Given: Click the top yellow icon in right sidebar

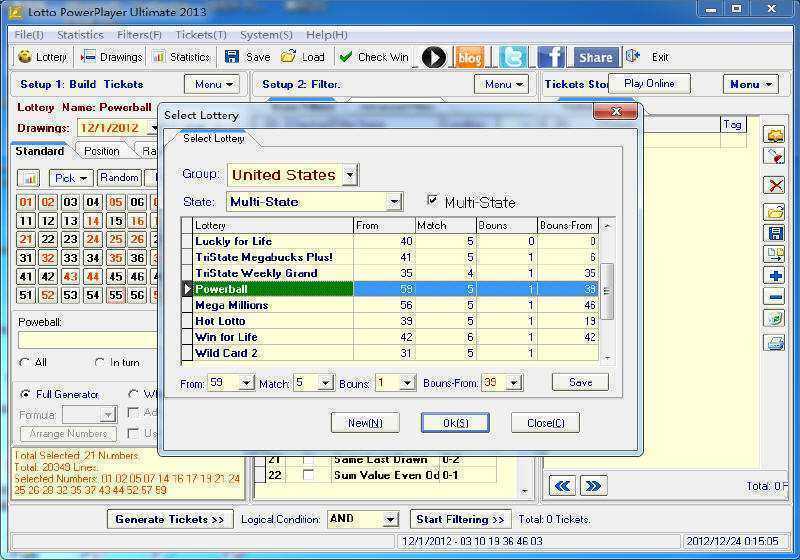Looking at the screenshot, I should point(776,135).
